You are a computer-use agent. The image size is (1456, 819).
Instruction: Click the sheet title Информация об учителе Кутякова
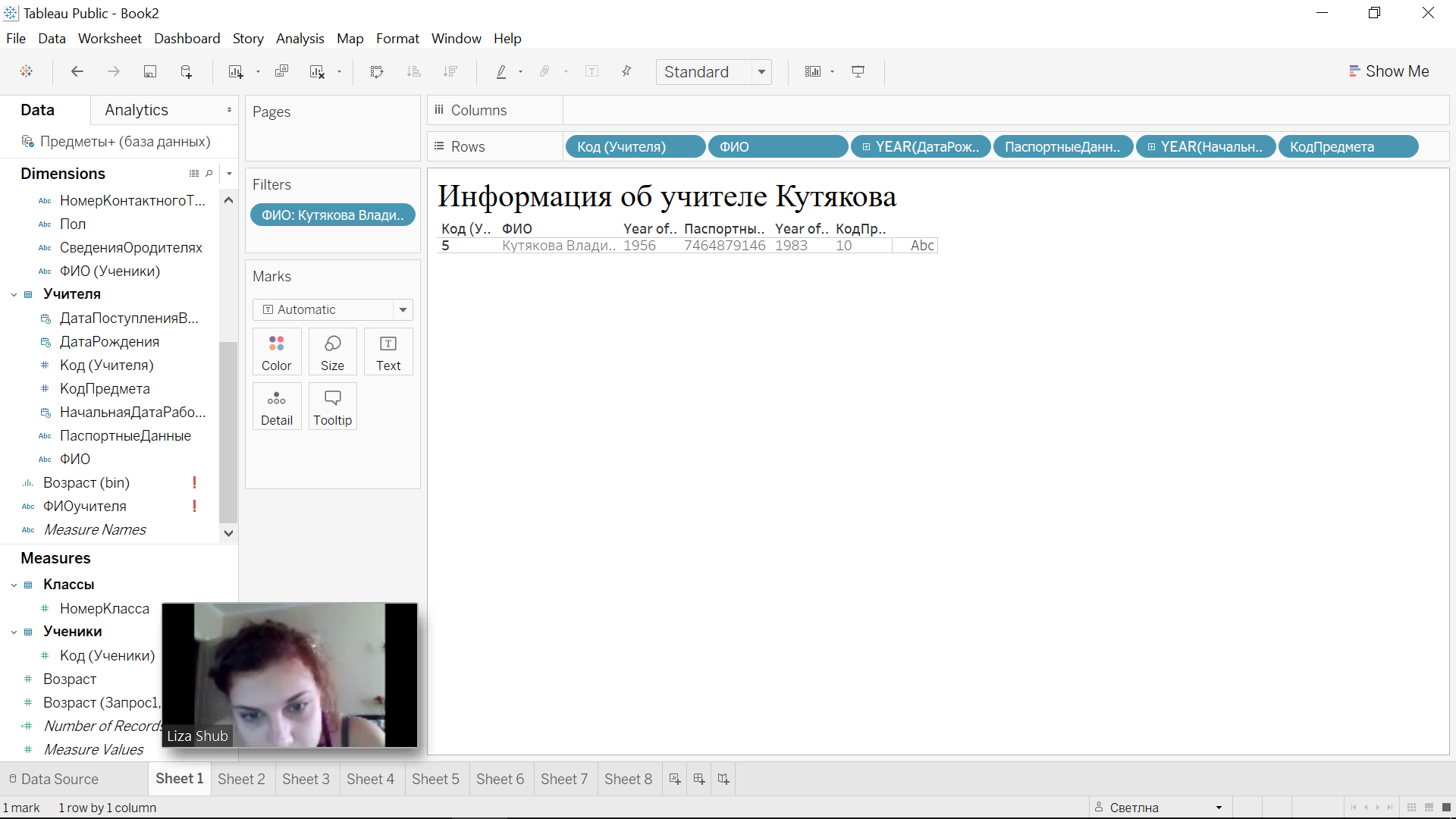tap(667, 196)
